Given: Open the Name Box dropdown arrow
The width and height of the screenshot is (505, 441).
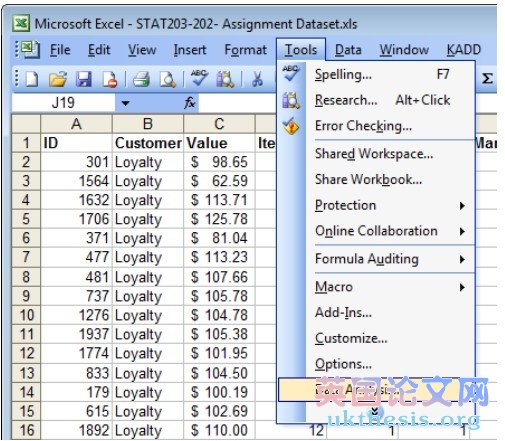Looking at the screenshot, I should tap(125, 103).
